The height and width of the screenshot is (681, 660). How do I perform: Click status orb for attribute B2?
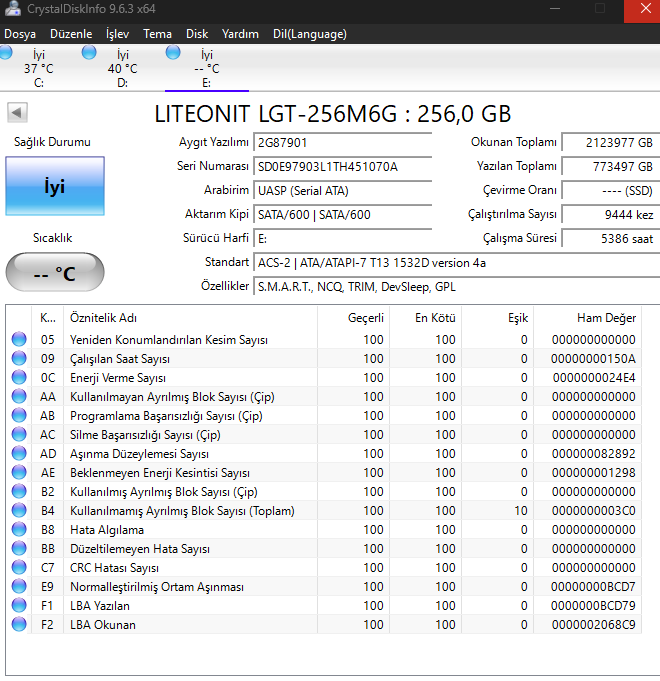click(19, 491)
